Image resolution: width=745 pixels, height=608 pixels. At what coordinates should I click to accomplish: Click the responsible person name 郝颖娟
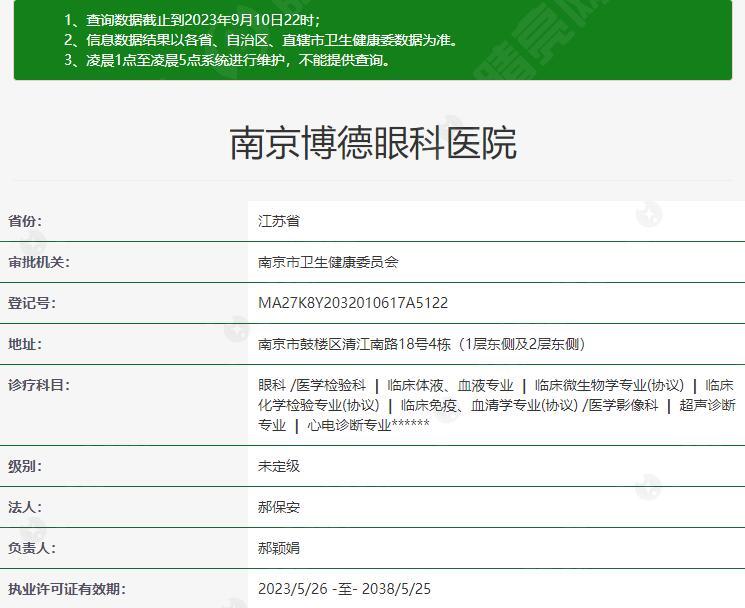[279, 548]
